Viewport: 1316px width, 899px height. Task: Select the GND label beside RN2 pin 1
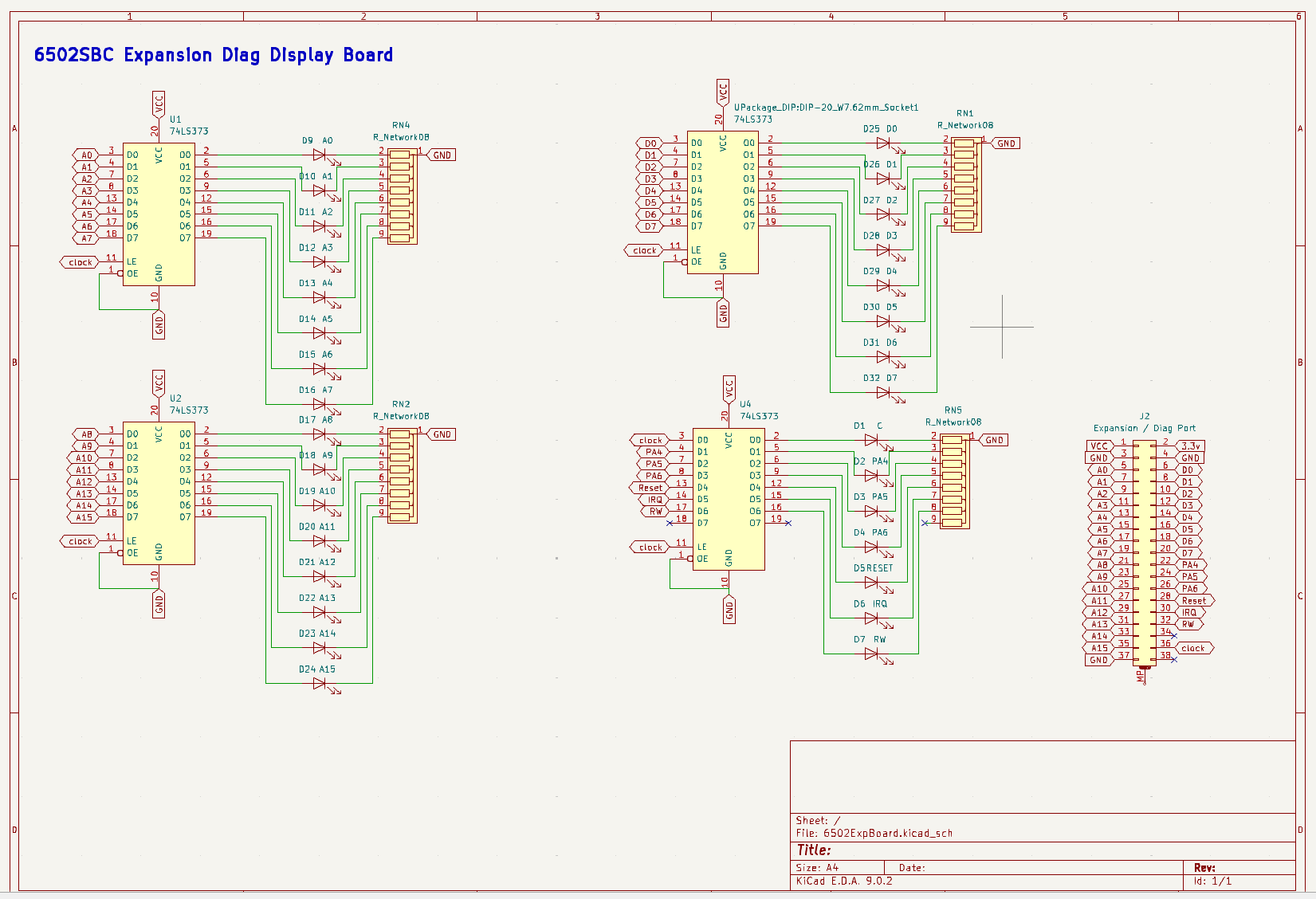click(x=442, y=434)
